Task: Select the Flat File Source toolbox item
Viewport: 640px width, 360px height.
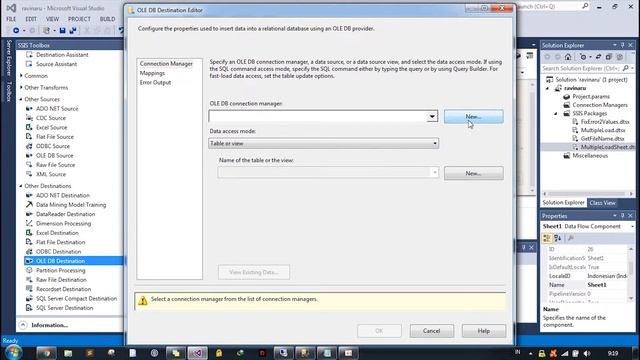Action: (x=55, y=137)
